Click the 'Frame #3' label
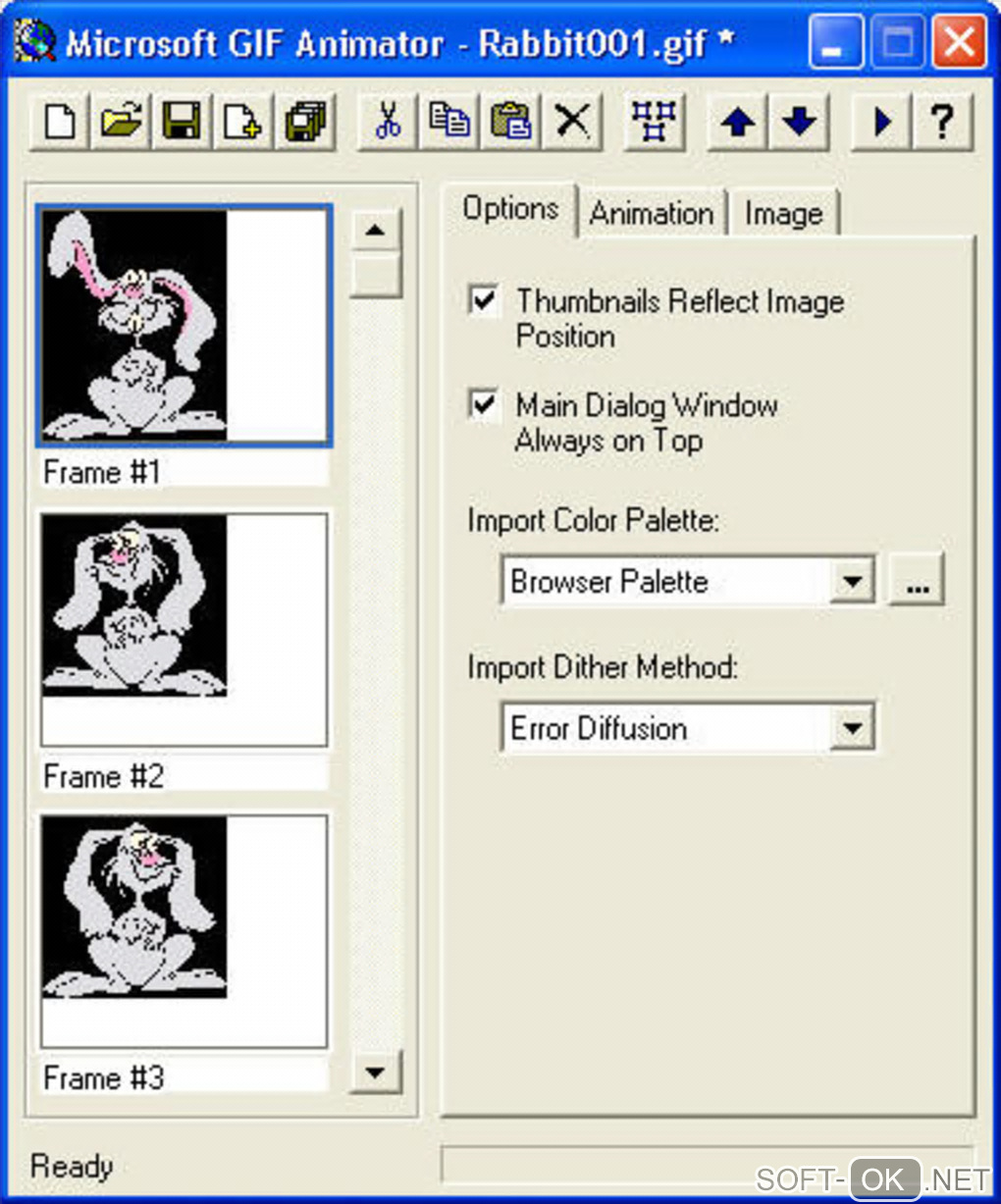This screenshot has width=1001, height=1204. pyautogui.click(x=104, y=1077)
